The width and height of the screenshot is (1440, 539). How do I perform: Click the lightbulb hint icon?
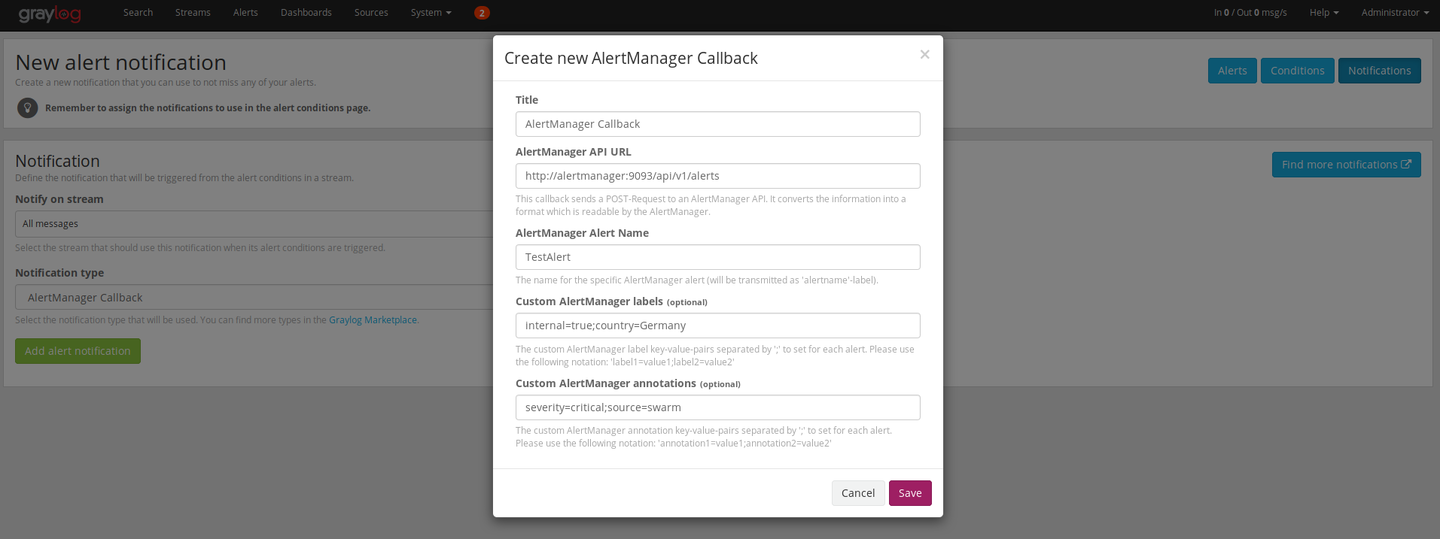[27, 108]
